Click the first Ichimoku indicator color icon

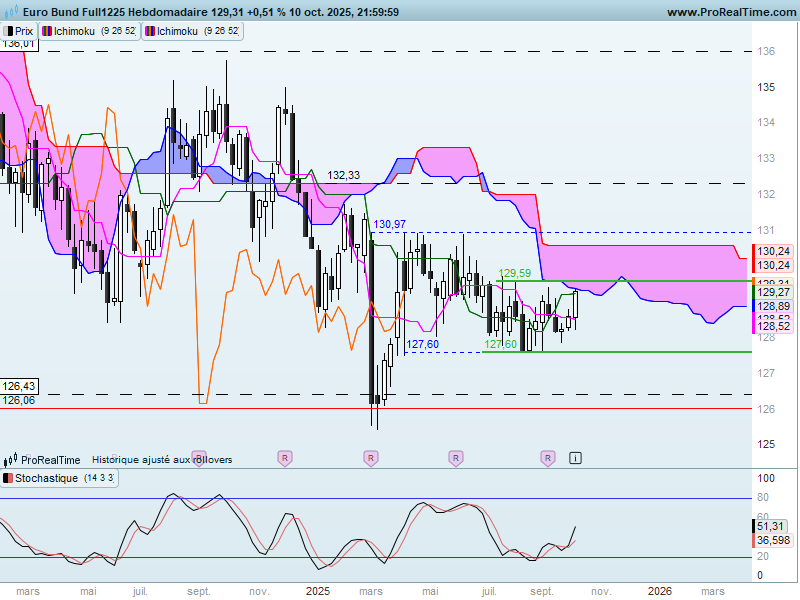coord(46,31)
